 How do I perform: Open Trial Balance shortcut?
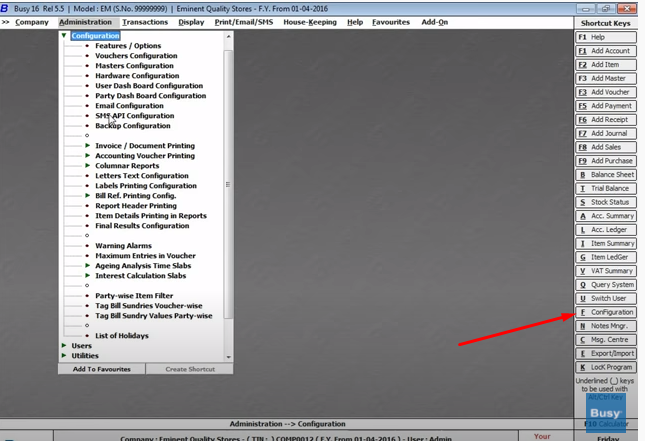tap(606, 188)
